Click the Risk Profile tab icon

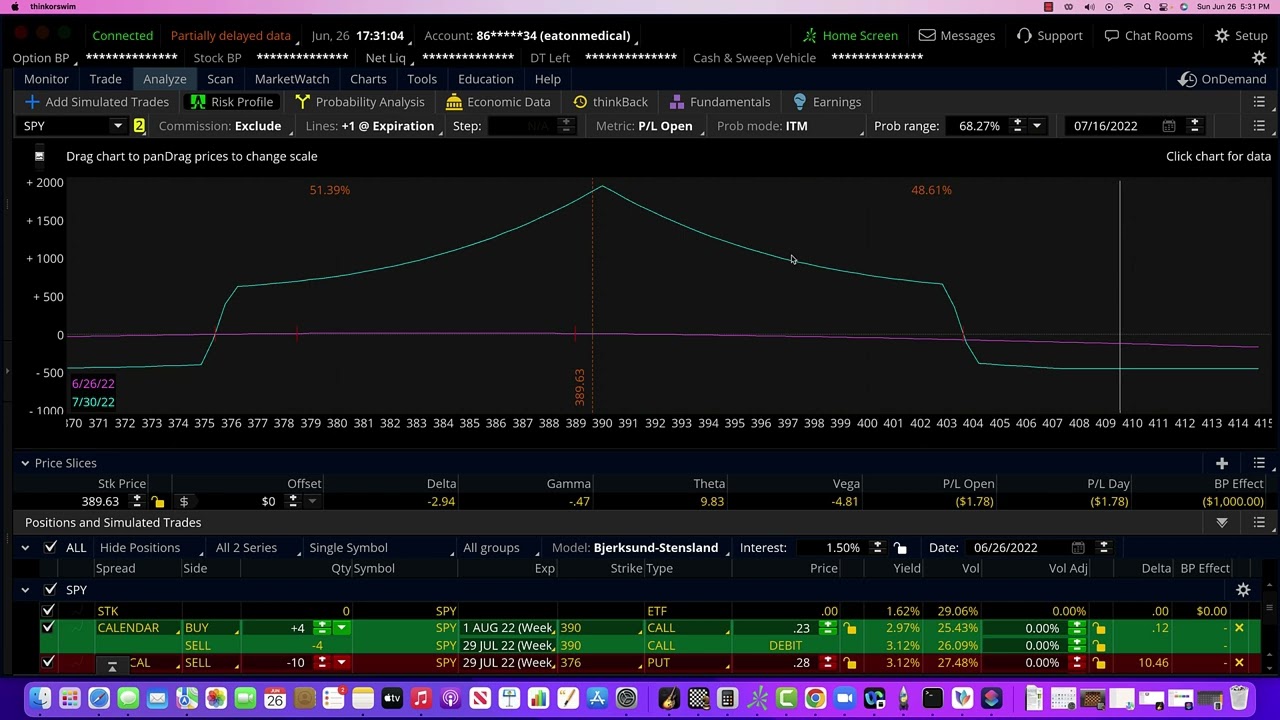point(198,102)
